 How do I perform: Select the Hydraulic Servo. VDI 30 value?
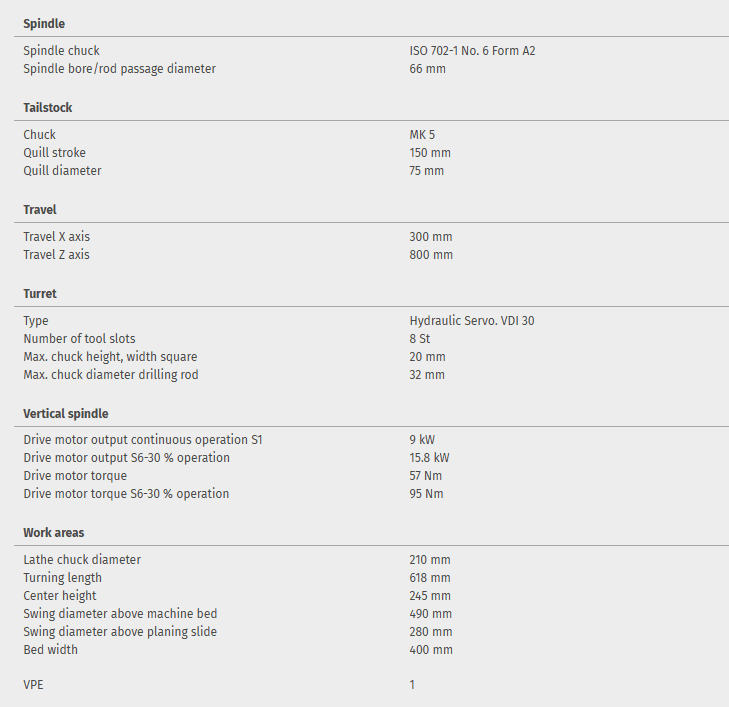478,321
